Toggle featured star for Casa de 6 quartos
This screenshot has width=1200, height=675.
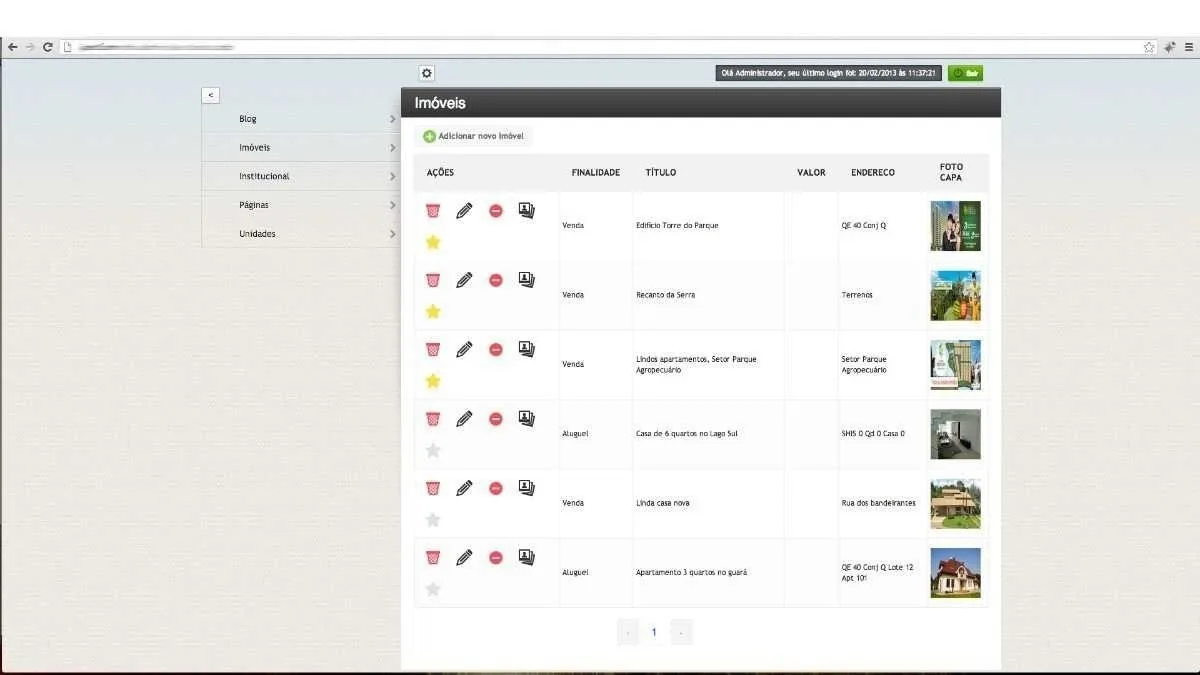click(x=433, y=450)
